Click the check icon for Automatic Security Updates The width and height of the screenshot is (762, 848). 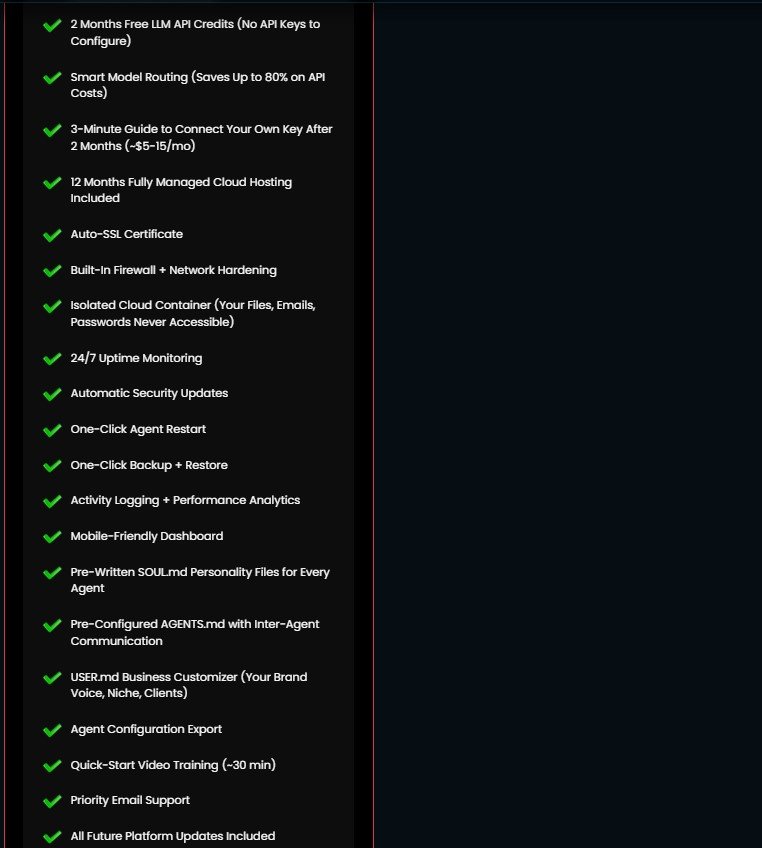pyautogui.click(x=52, y=394)
